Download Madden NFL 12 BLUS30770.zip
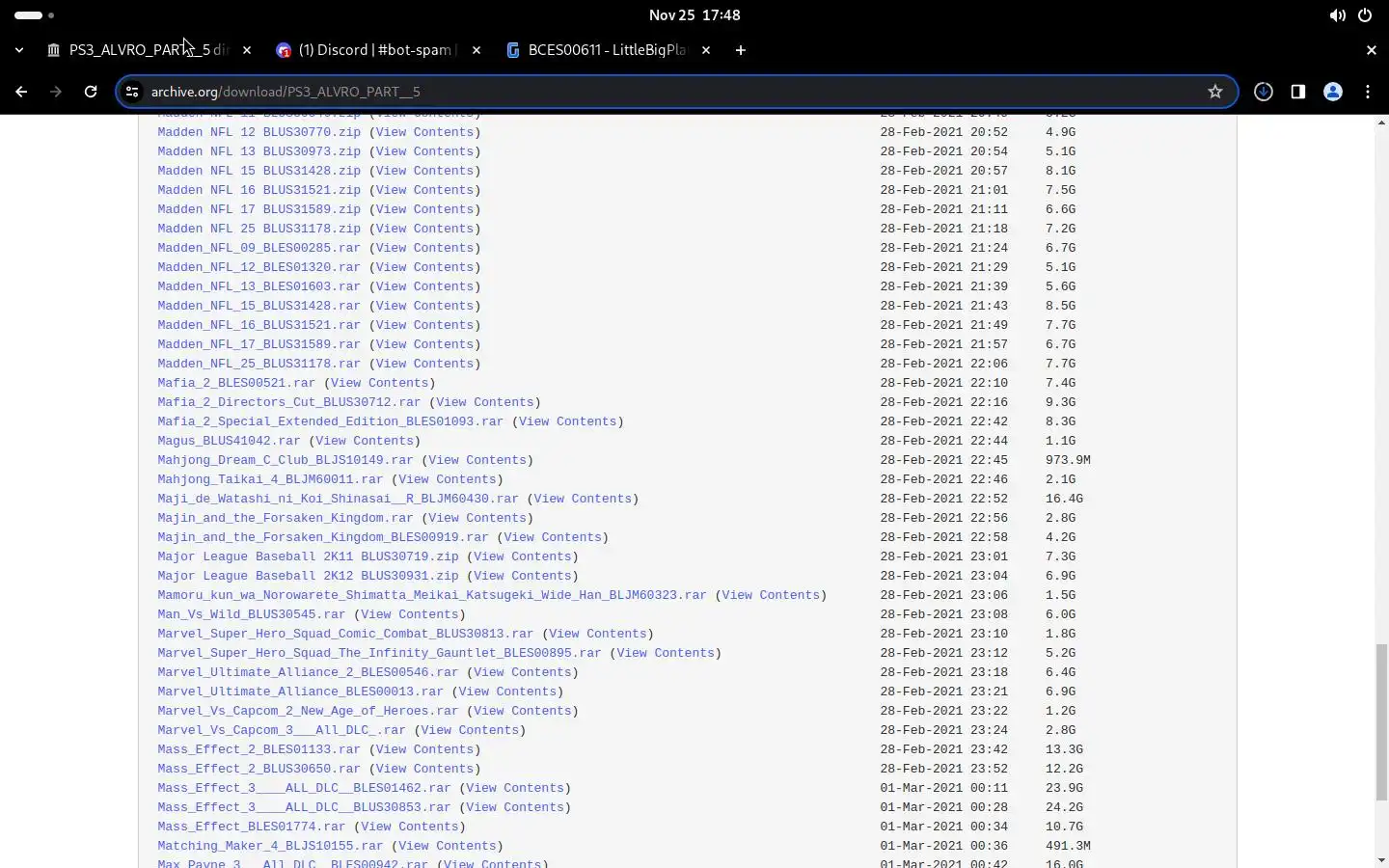 pyautogui.click(x=259, y=132)
